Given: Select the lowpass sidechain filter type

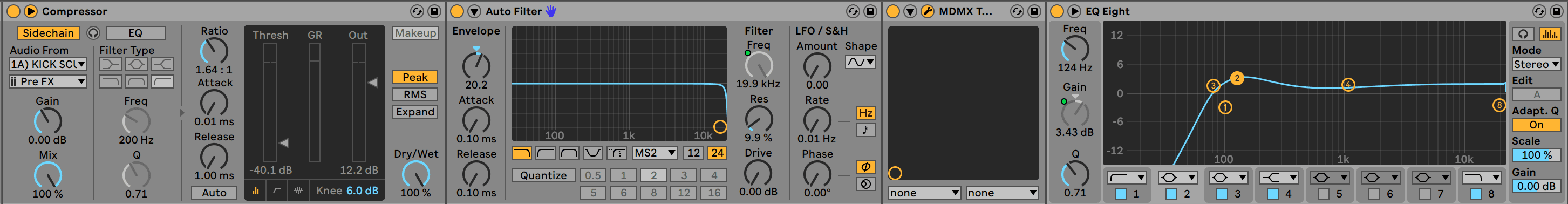Looking at the screenshot, I should 110,81.
